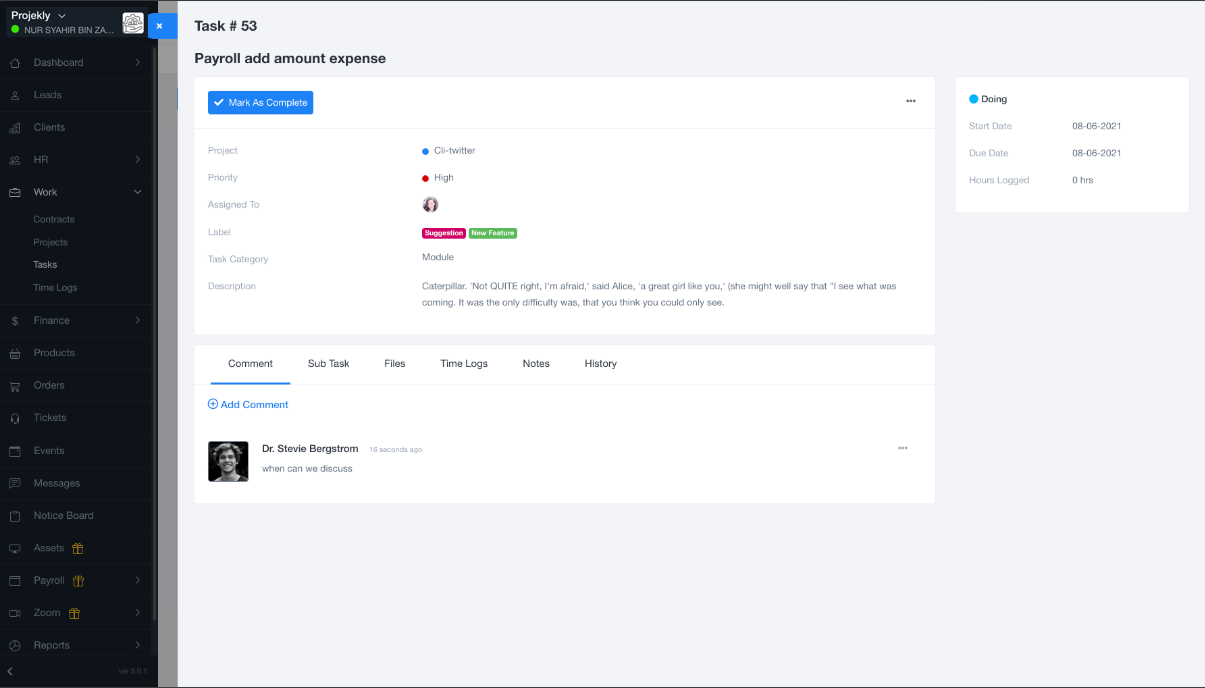Collapse the sidebar using the bottom arrow
This screenshot has height=688, width=1205.
(10, 671)
